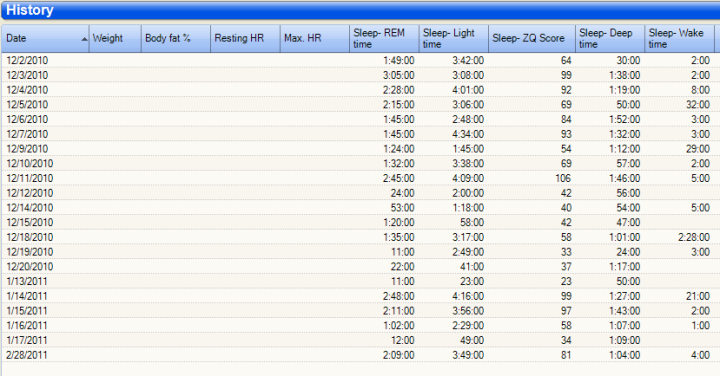Click ZQ score 106 on 12/11/2010

(x=563, y=178)
